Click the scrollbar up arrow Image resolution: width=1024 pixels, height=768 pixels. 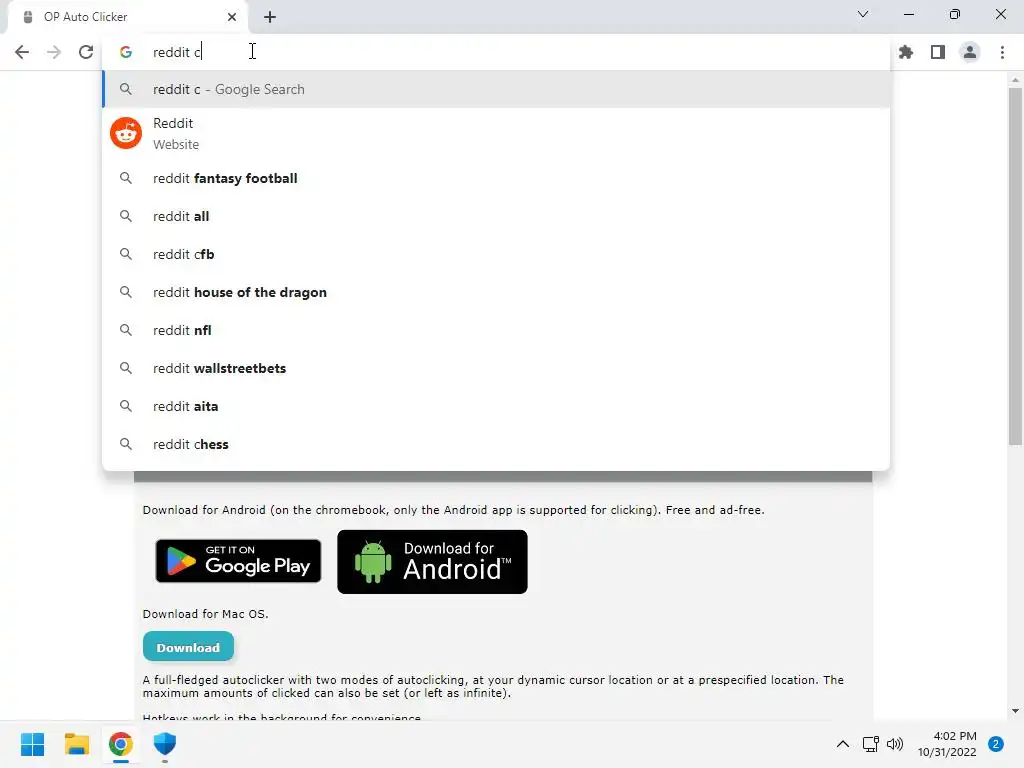click(x=1015, y=80)
